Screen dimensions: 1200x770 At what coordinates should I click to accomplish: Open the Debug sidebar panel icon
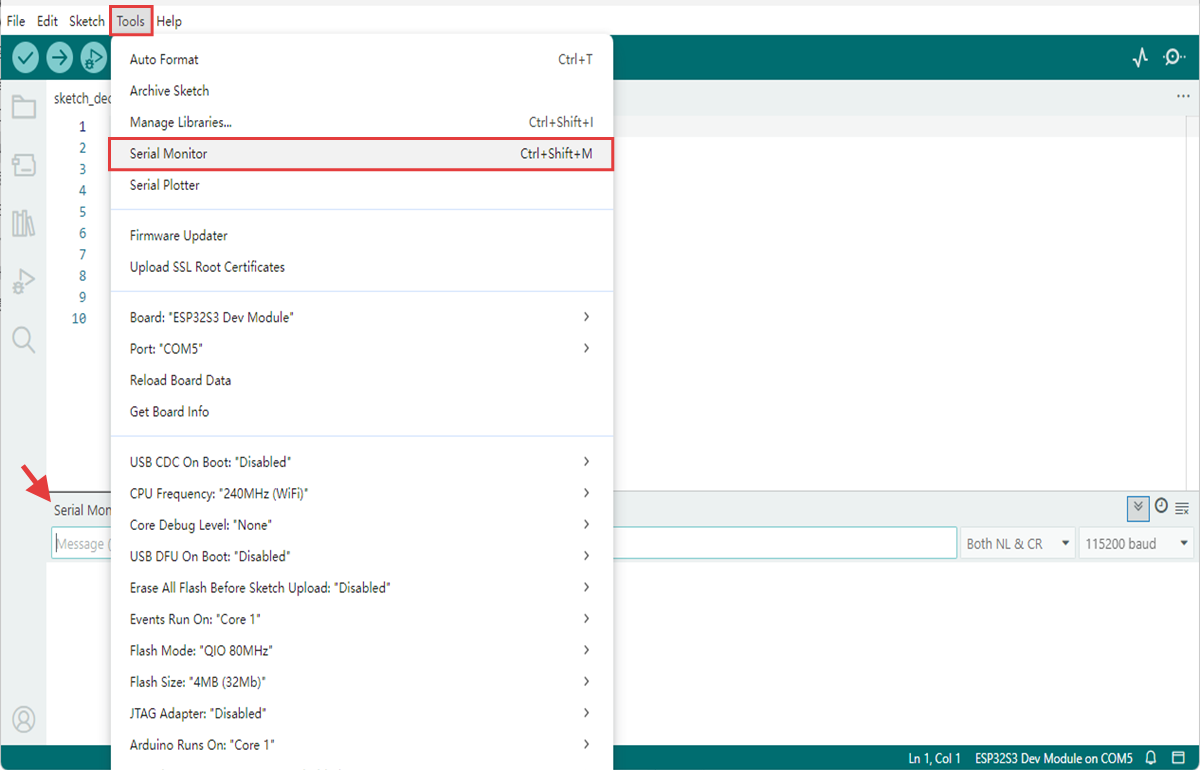click(x=24, y=282)
